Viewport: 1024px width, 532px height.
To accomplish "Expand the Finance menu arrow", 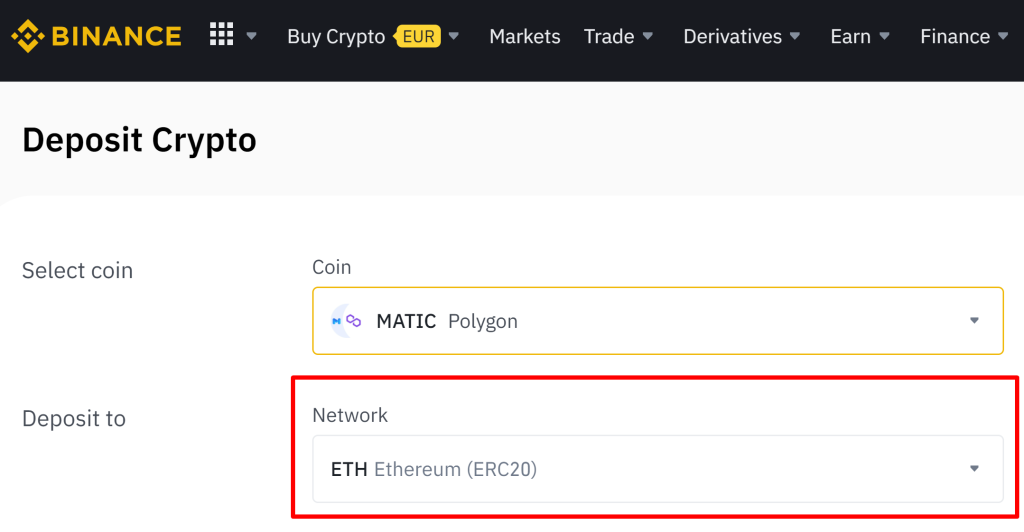I will click(x=1003, y=37).
